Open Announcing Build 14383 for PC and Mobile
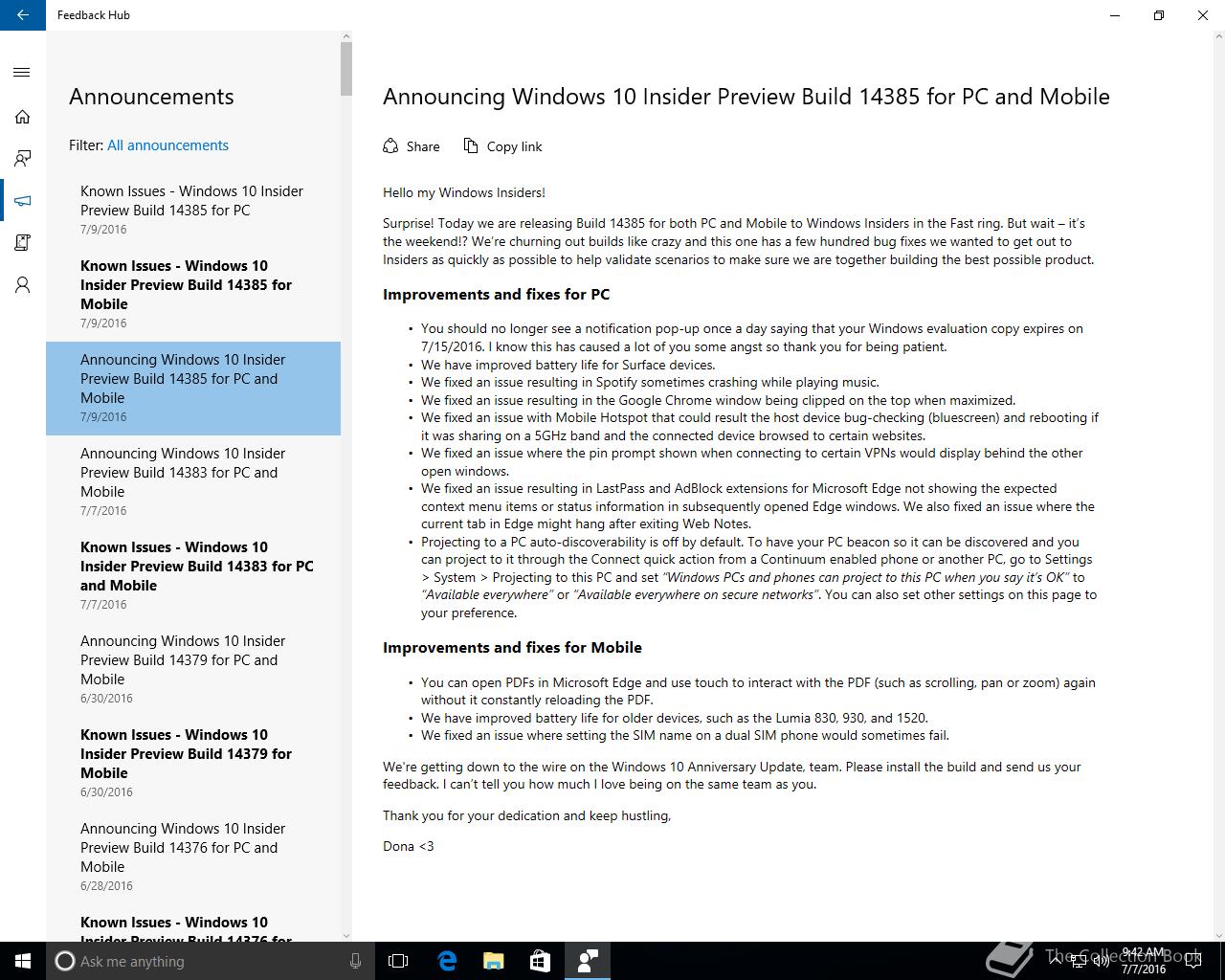 (x=193, y=482)
